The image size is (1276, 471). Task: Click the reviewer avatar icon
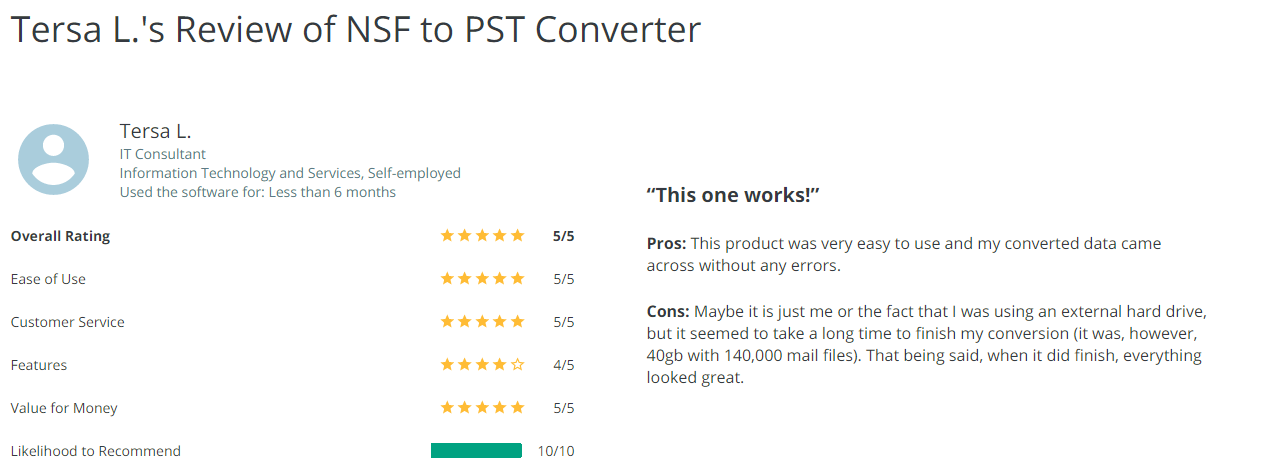pos(54,159)
